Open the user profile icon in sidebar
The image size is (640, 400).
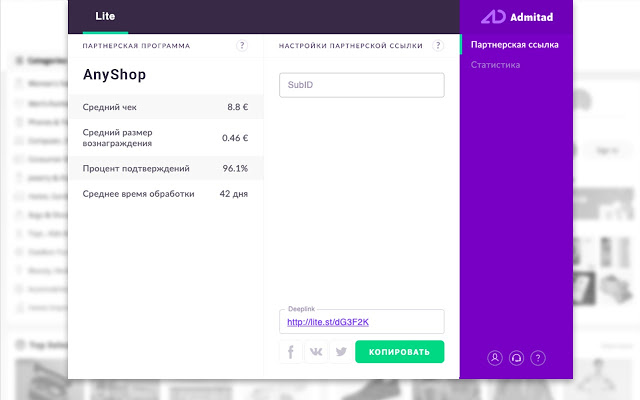click(495, 358)
